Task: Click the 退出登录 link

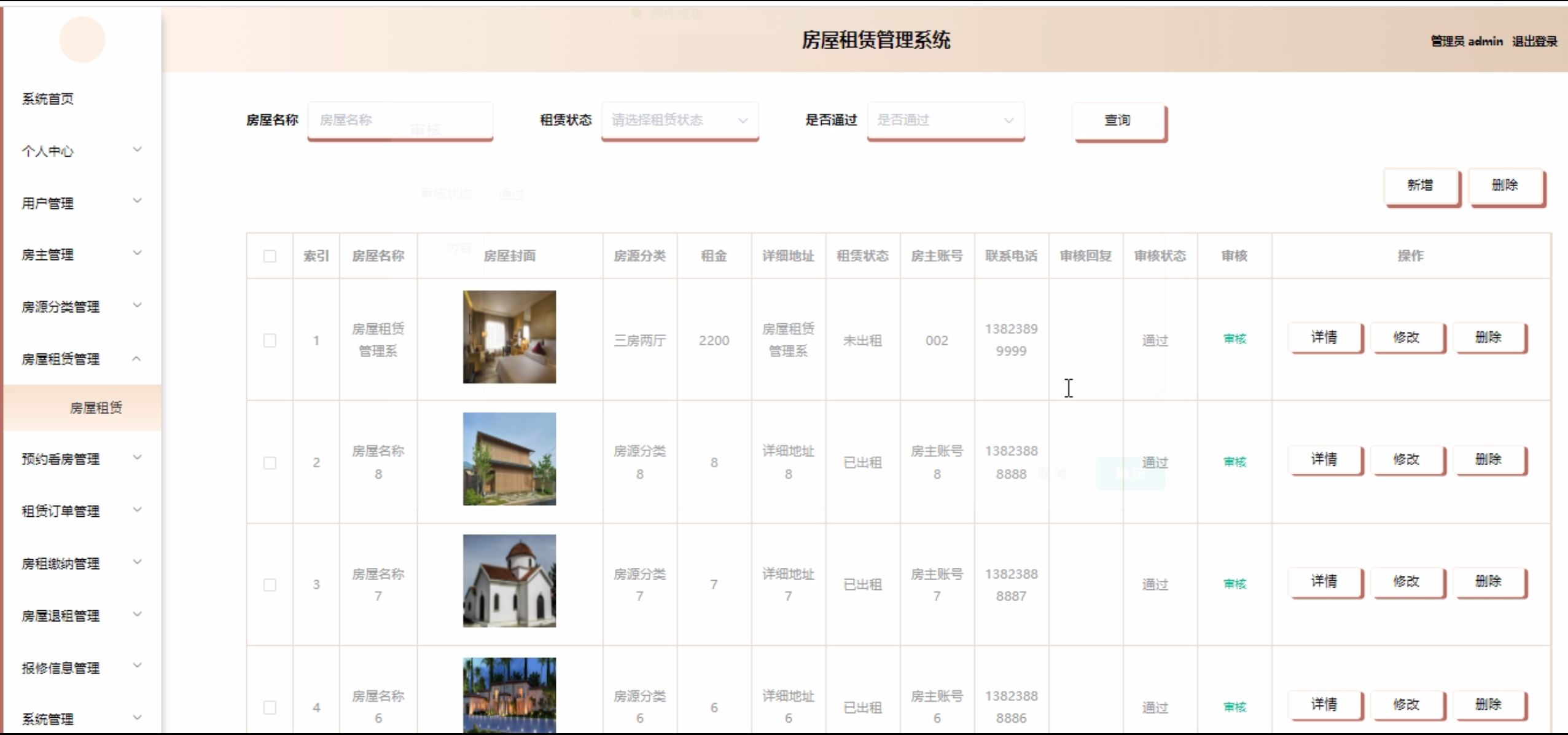Action: click(1534, 41)
